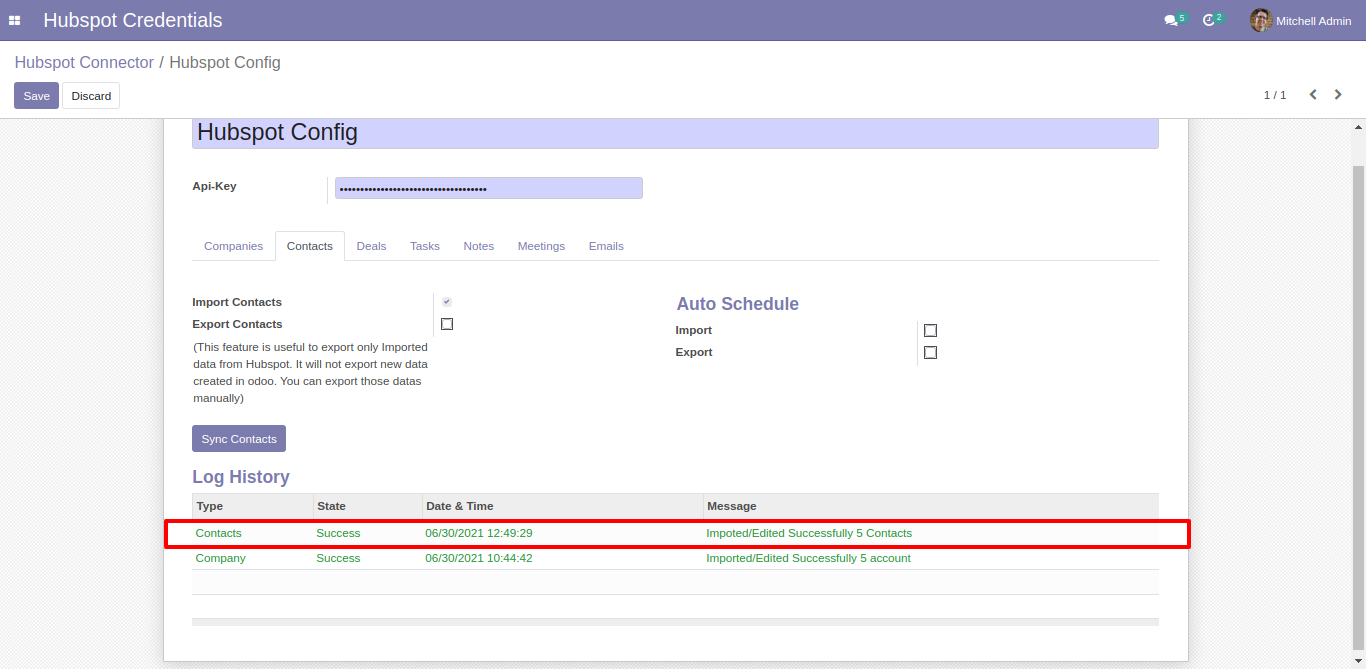Click the Sync Contacts button

tap(239, 439)
